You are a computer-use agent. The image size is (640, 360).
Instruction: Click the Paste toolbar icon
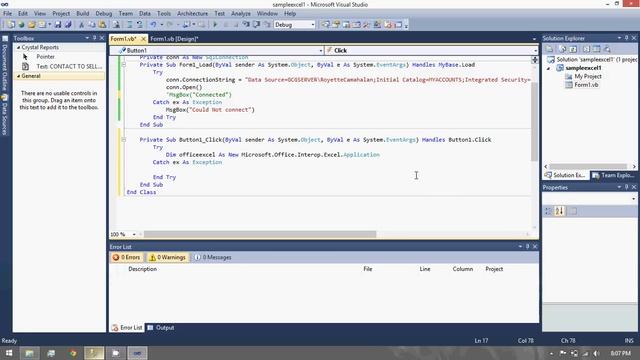click(102, 25)
